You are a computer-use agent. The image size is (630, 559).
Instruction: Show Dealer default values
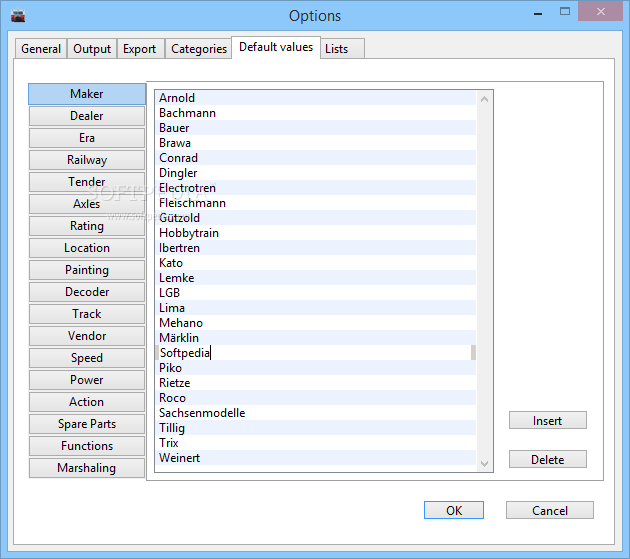pos(87,116)
